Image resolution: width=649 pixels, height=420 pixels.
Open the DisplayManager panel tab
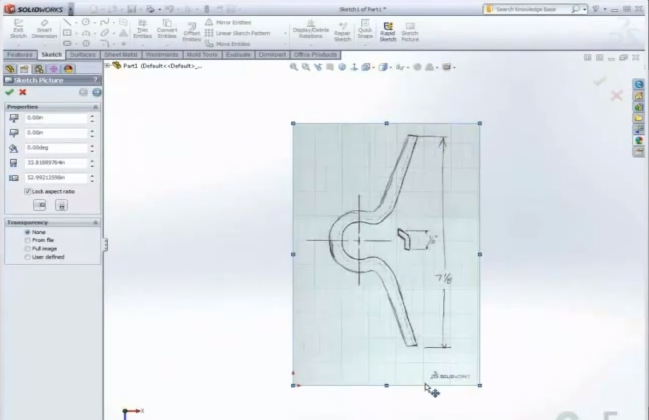pyautogui.click(x=68, y=69)
